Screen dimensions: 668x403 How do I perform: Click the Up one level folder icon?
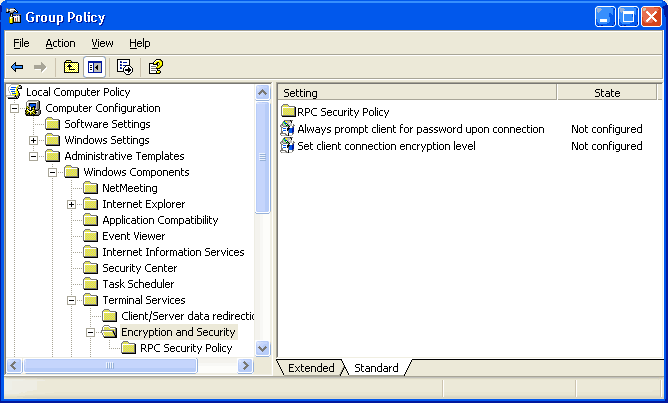coord(71,67)
